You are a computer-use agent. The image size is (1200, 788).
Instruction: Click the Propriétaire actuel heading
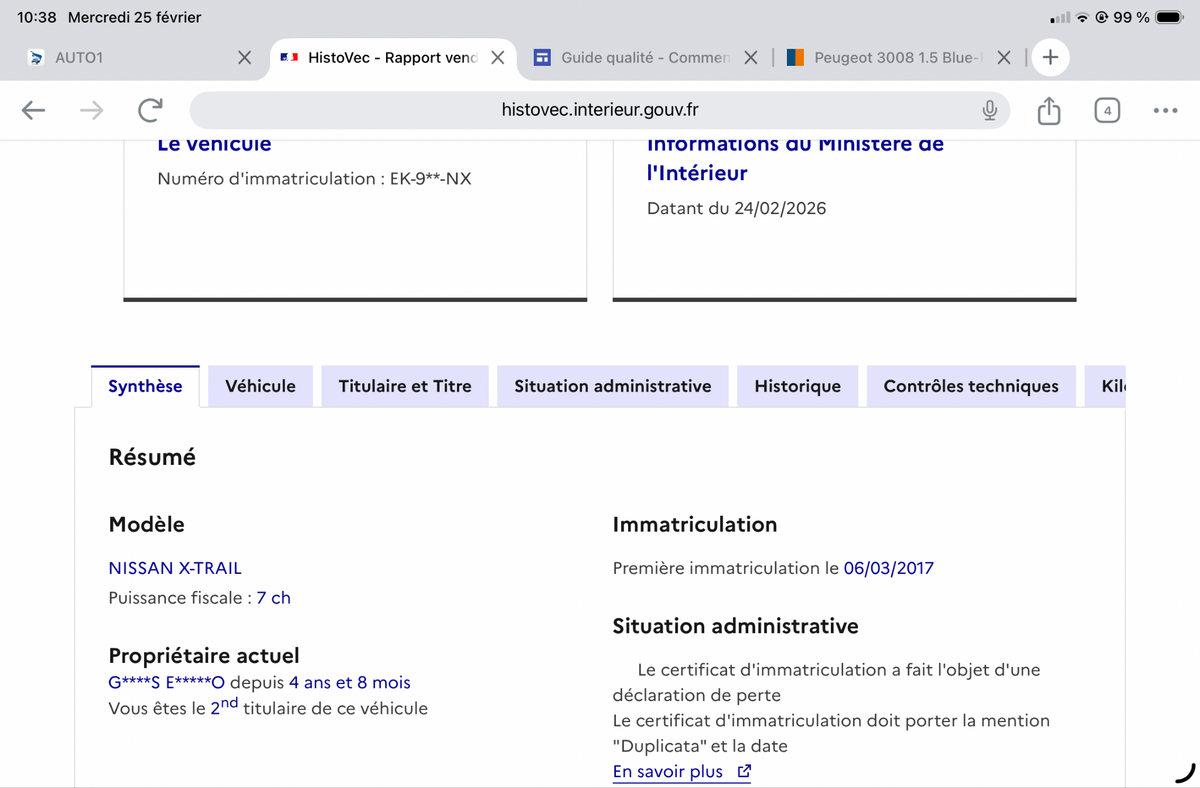(204, 656)
